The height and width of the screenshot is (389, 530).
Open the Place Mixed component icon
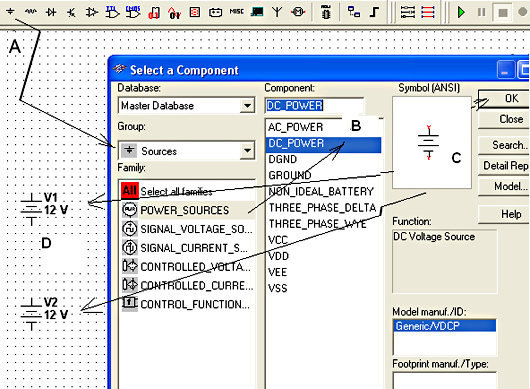point(174,13)
